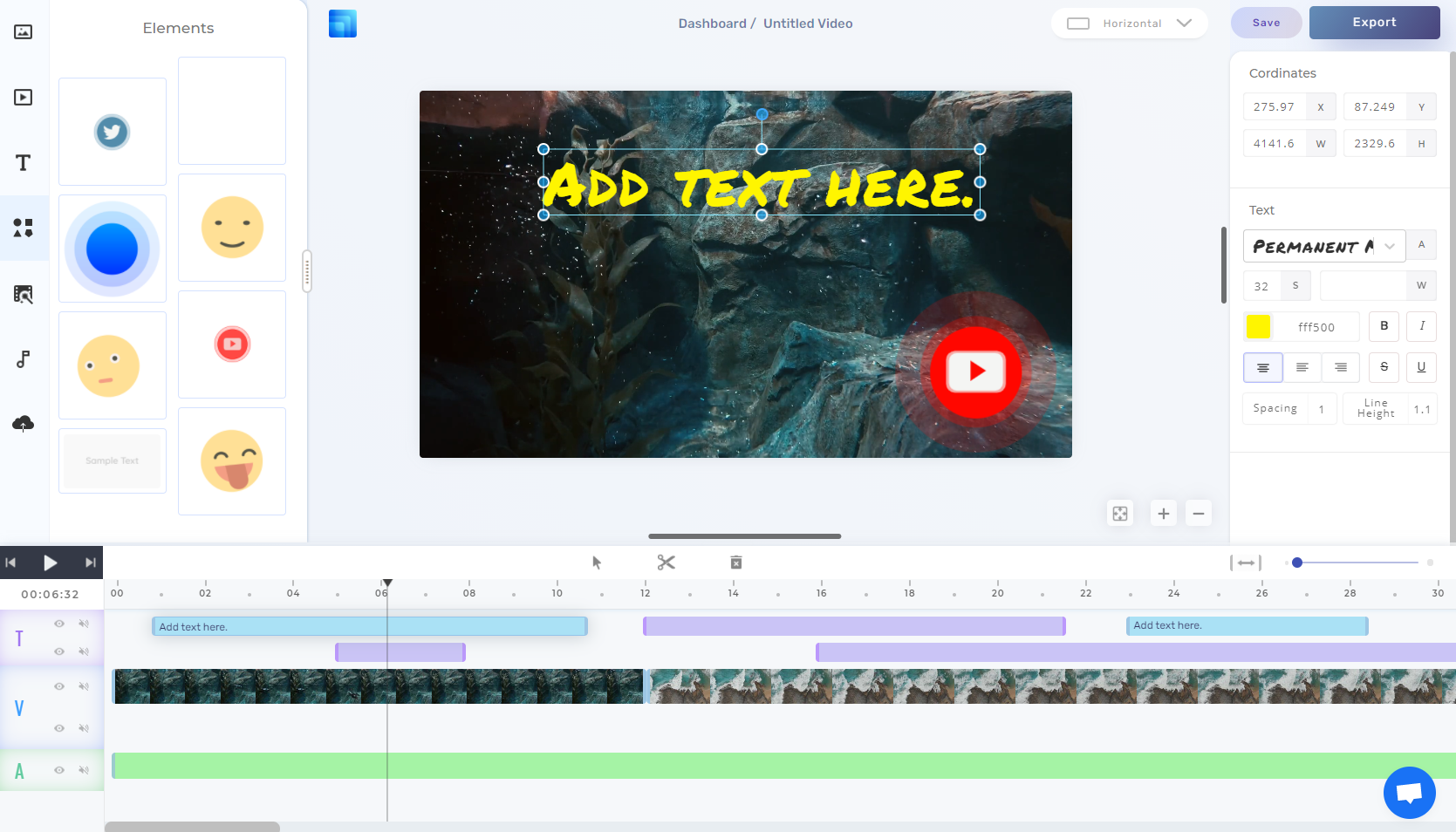1456x832 pixels.
Task: Select the split (scissors) tool above the timeline
Action: pyautogui.click(x=666, y=563)
